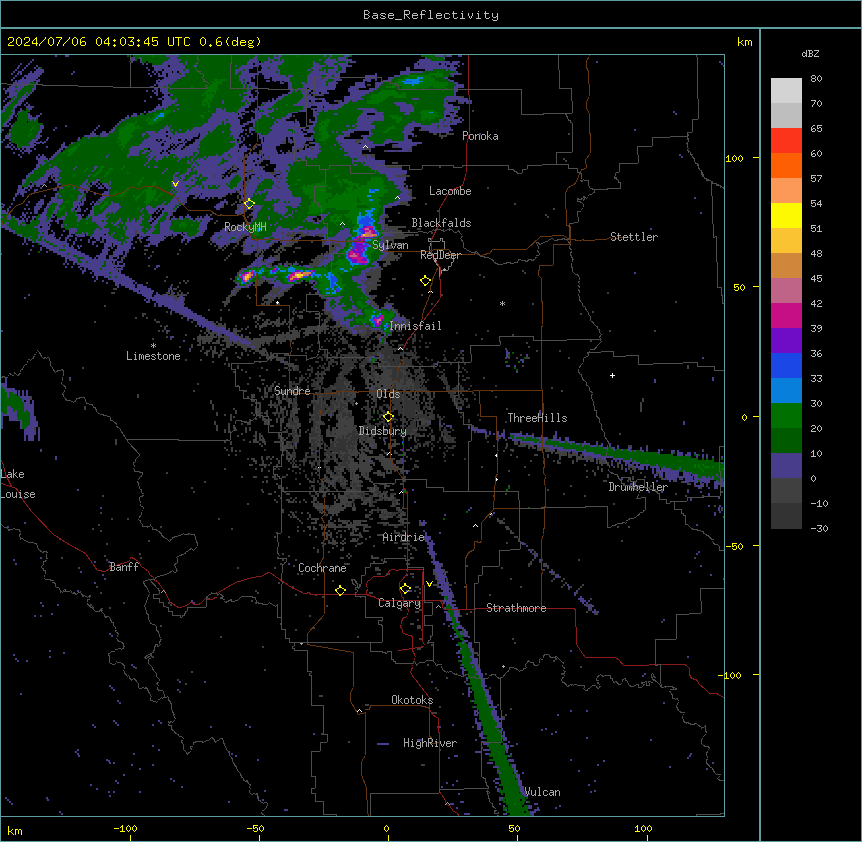Image resolution: width=862 pixels, height=842 pixels.
Task: Click the -100 tick label on bottom axis
Action: 125,828
